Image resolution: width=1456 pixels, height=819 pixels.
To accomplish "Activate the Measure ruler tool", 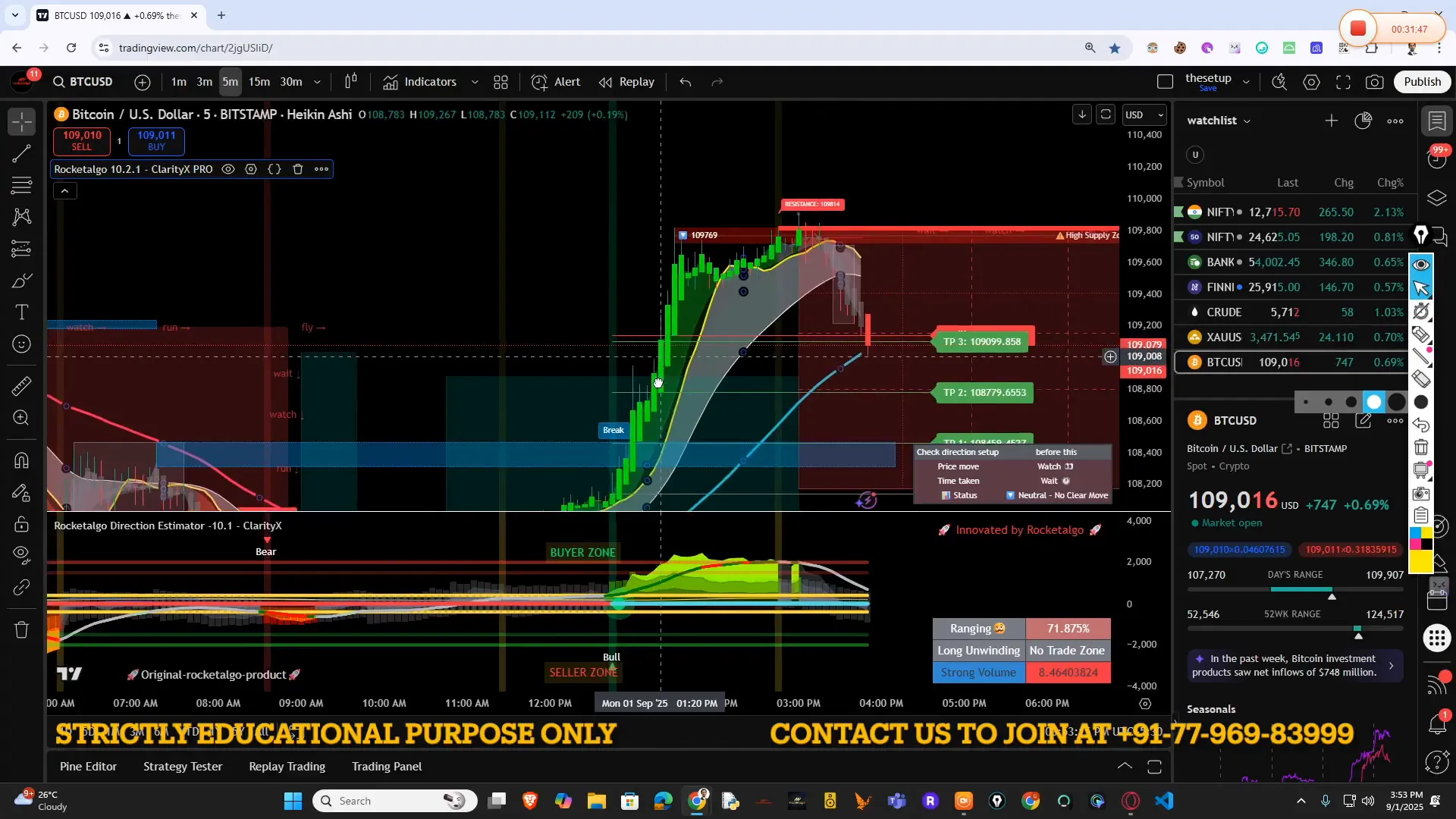I will click(21, 387).
